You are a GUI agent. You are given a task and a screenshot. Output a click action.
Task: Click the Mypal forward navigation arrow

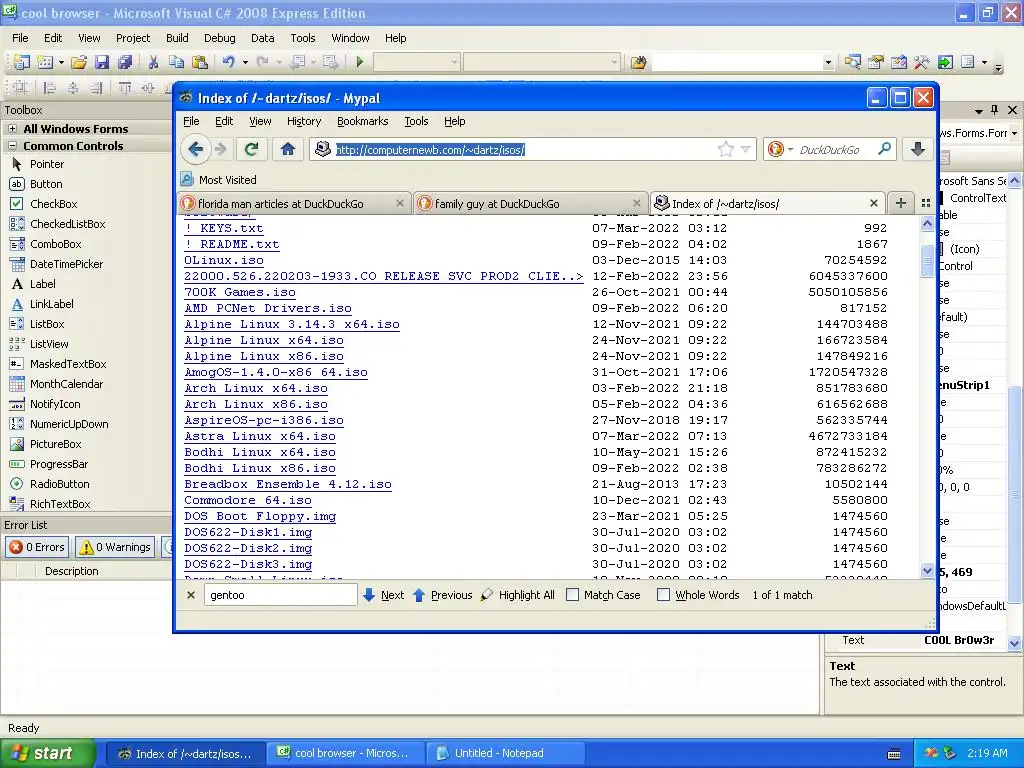[x=221, y=150]
